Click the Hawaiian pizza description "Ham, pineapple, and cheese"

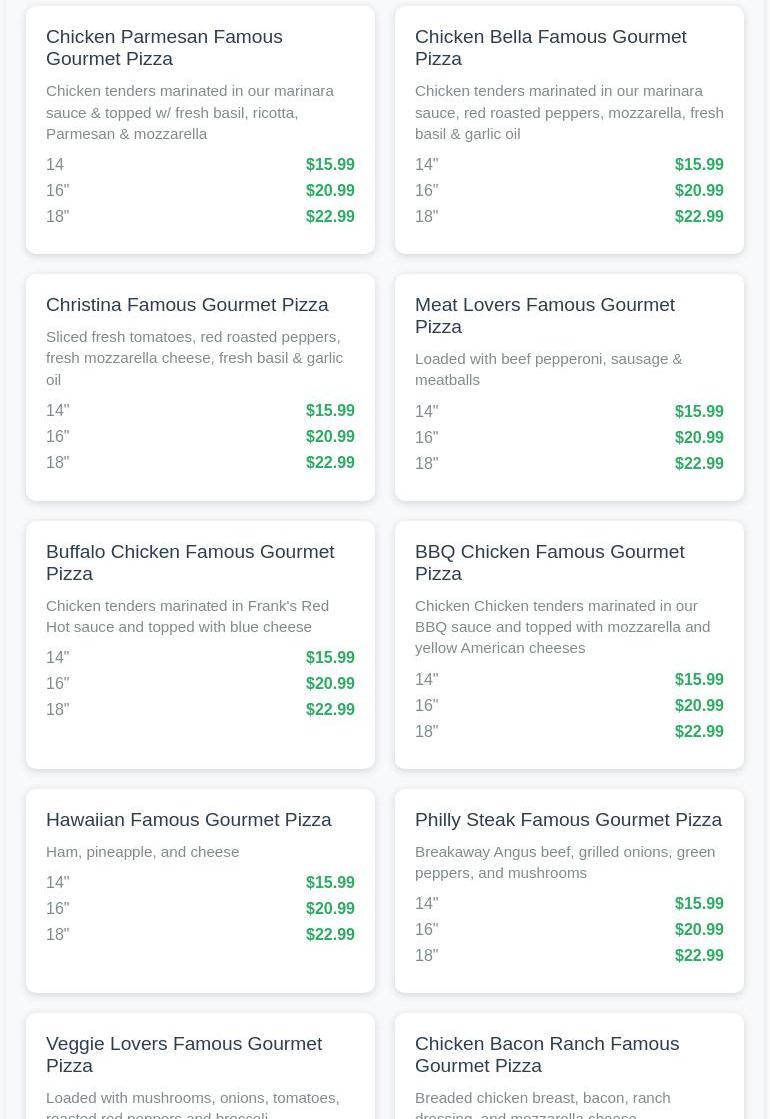coord(143,851)
